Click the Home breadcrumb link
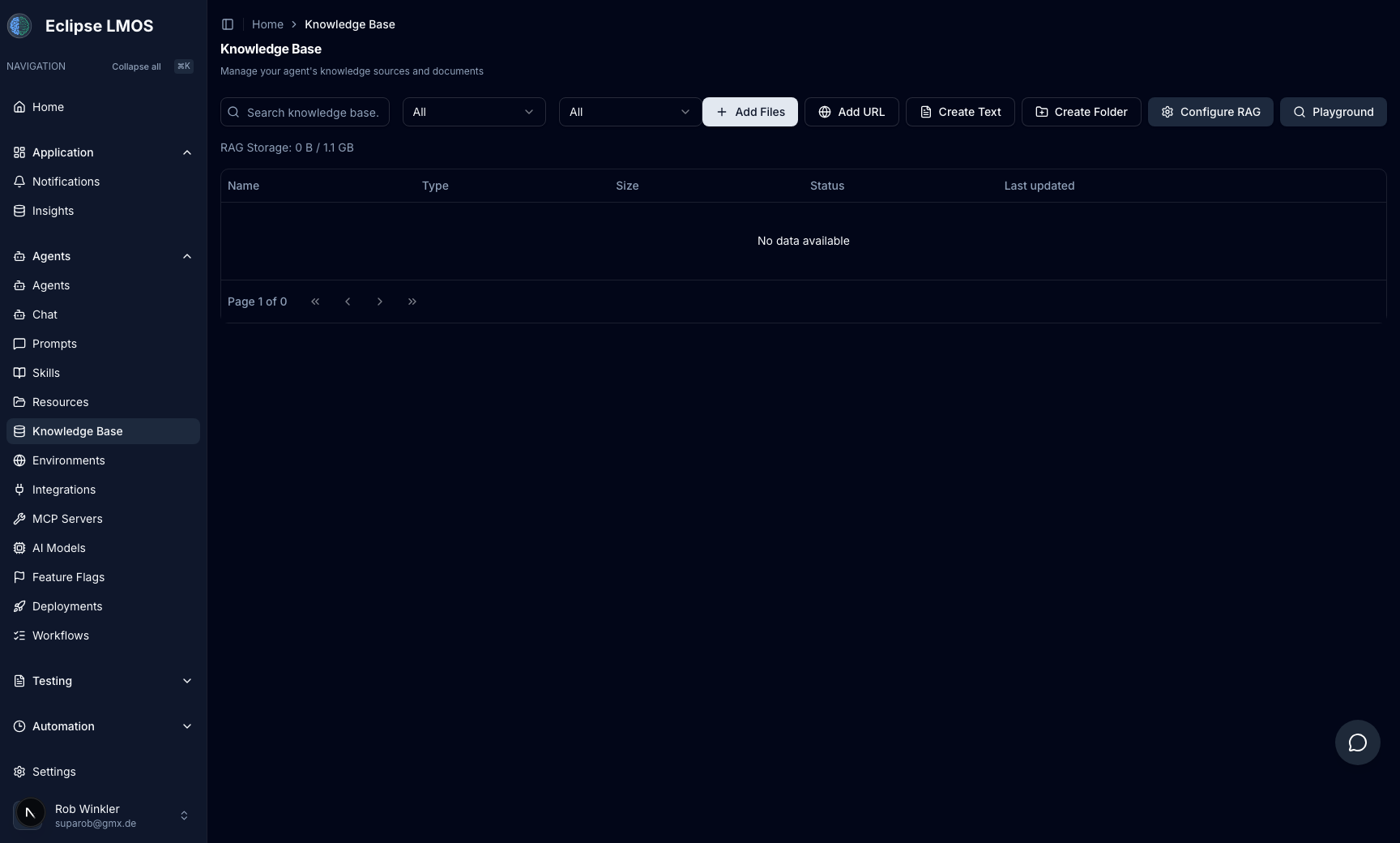This screenshot has width=1400, height=843. click(x=267, y=24)
